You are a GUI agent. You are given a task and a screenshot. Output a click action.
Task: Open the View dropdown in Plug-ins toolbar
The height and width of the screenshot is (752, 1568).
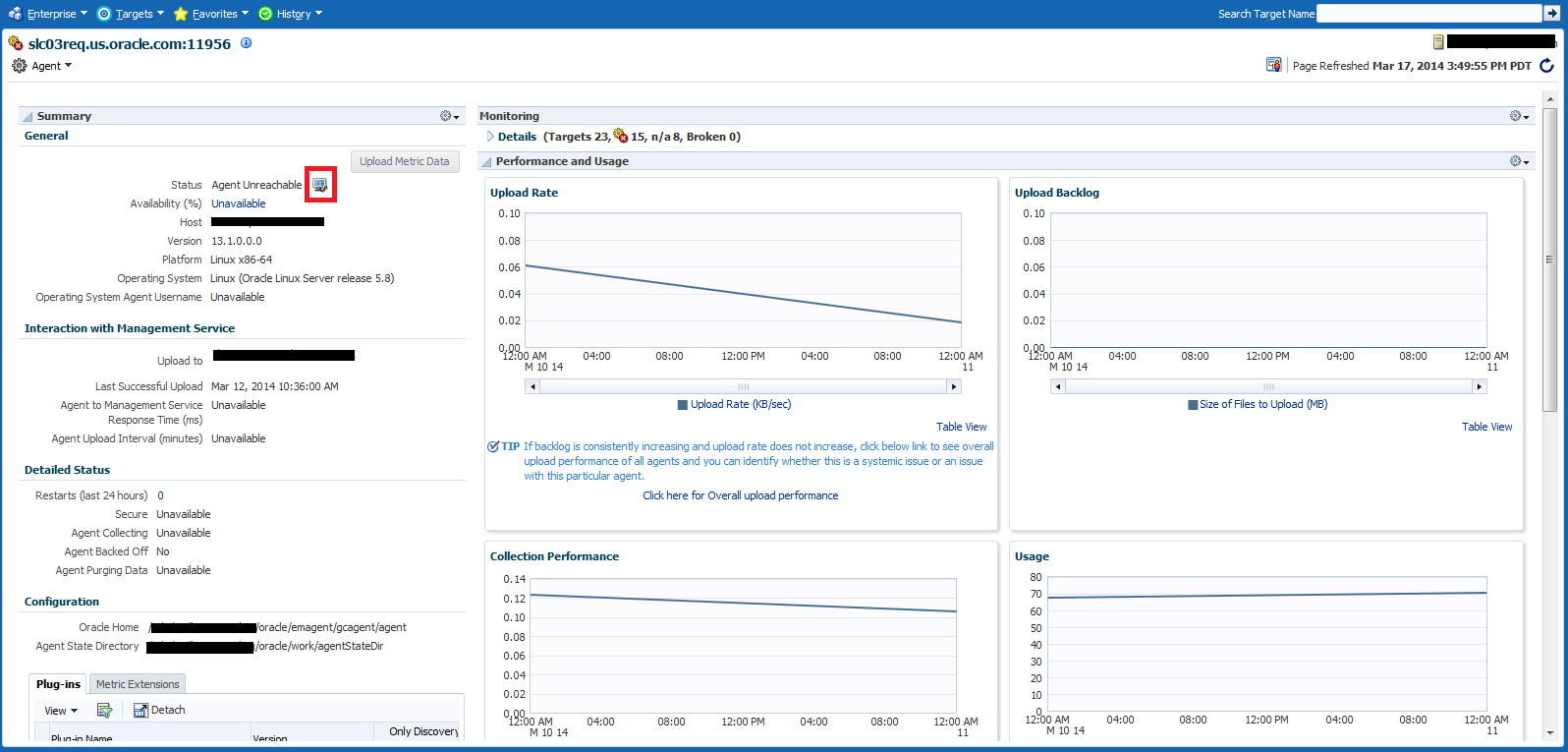click(61, 711)
